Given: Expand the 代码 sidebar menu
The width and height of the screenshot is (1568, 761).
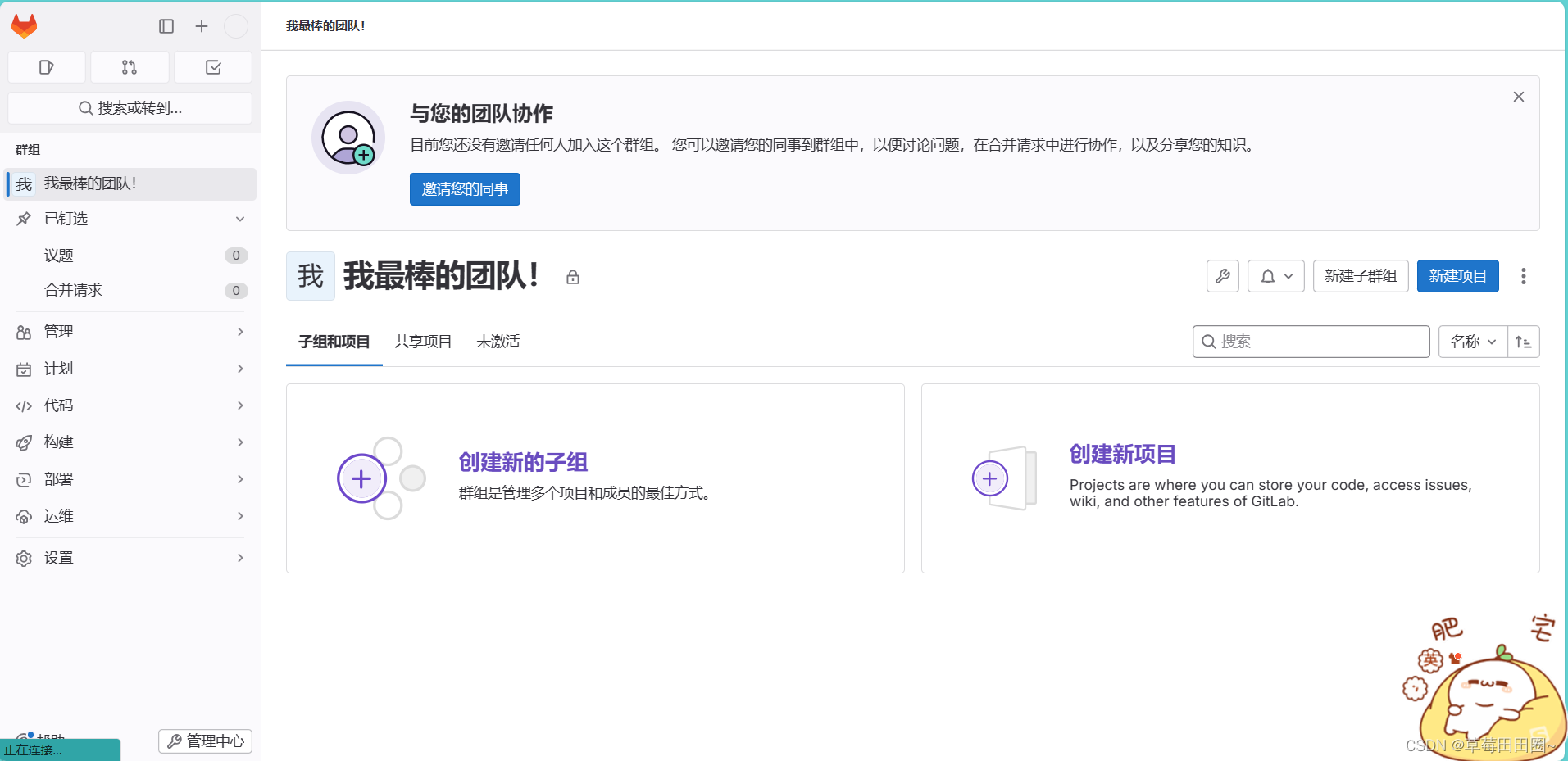Looking at the screenshot, I should point(131,405).
